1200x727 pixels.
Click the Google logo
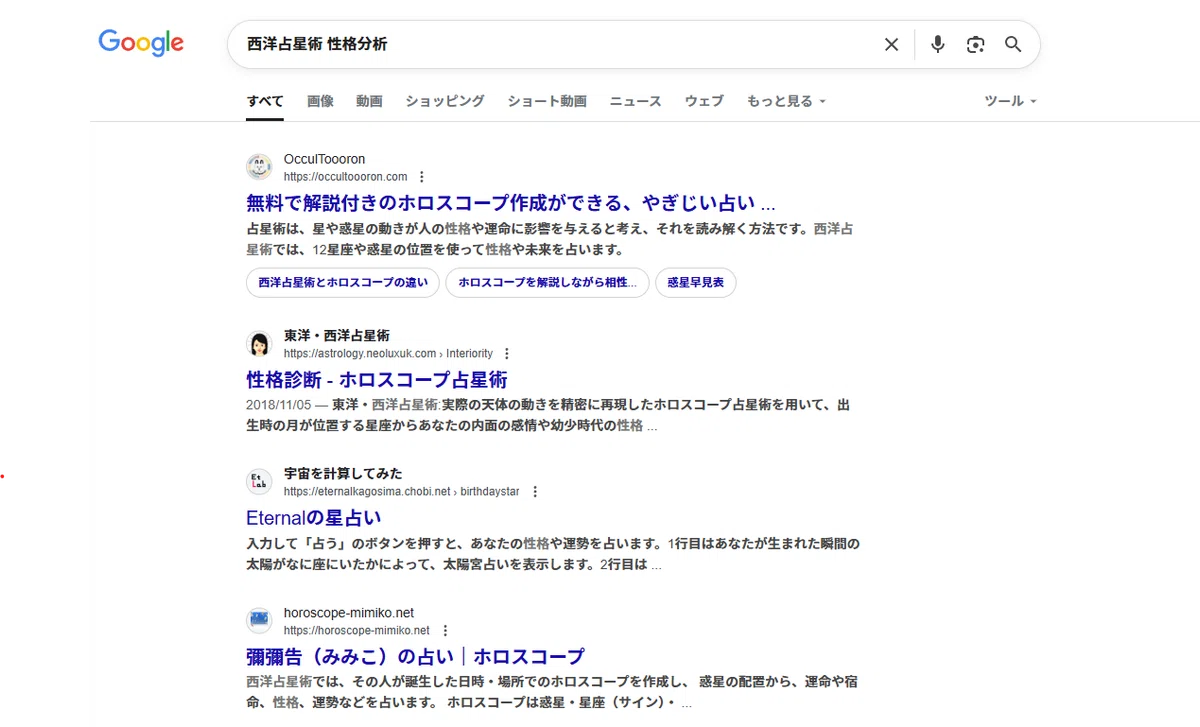(x=141, y=43)
